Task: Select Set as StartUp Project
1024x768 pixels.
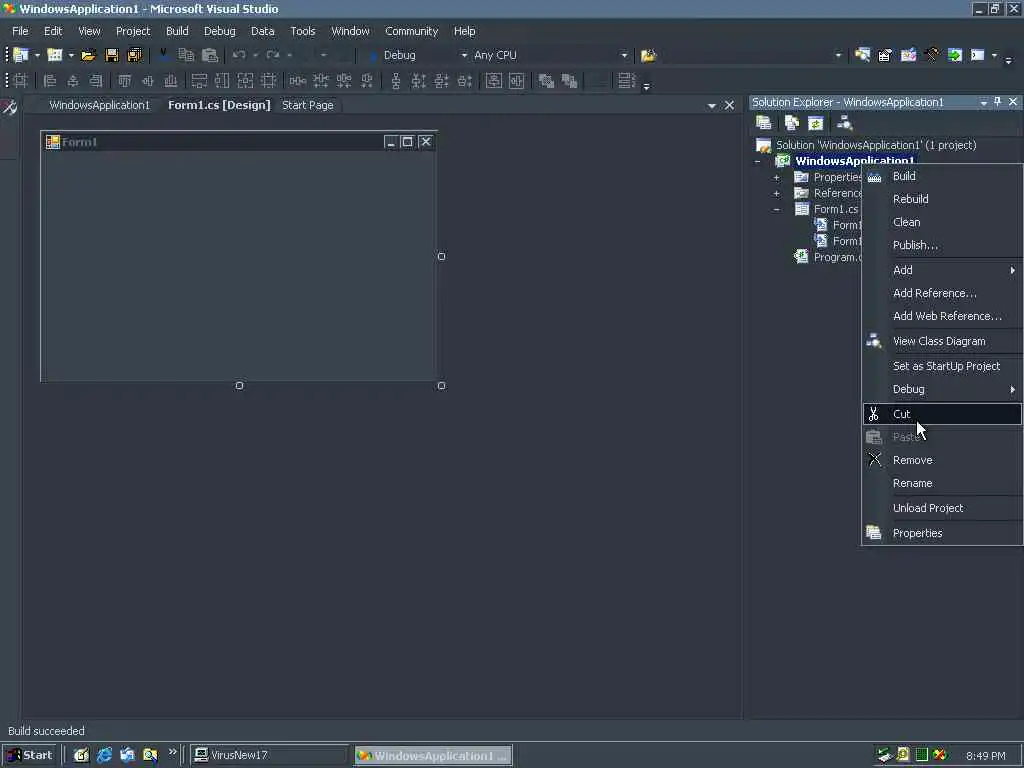Action: tap(942, 366)
